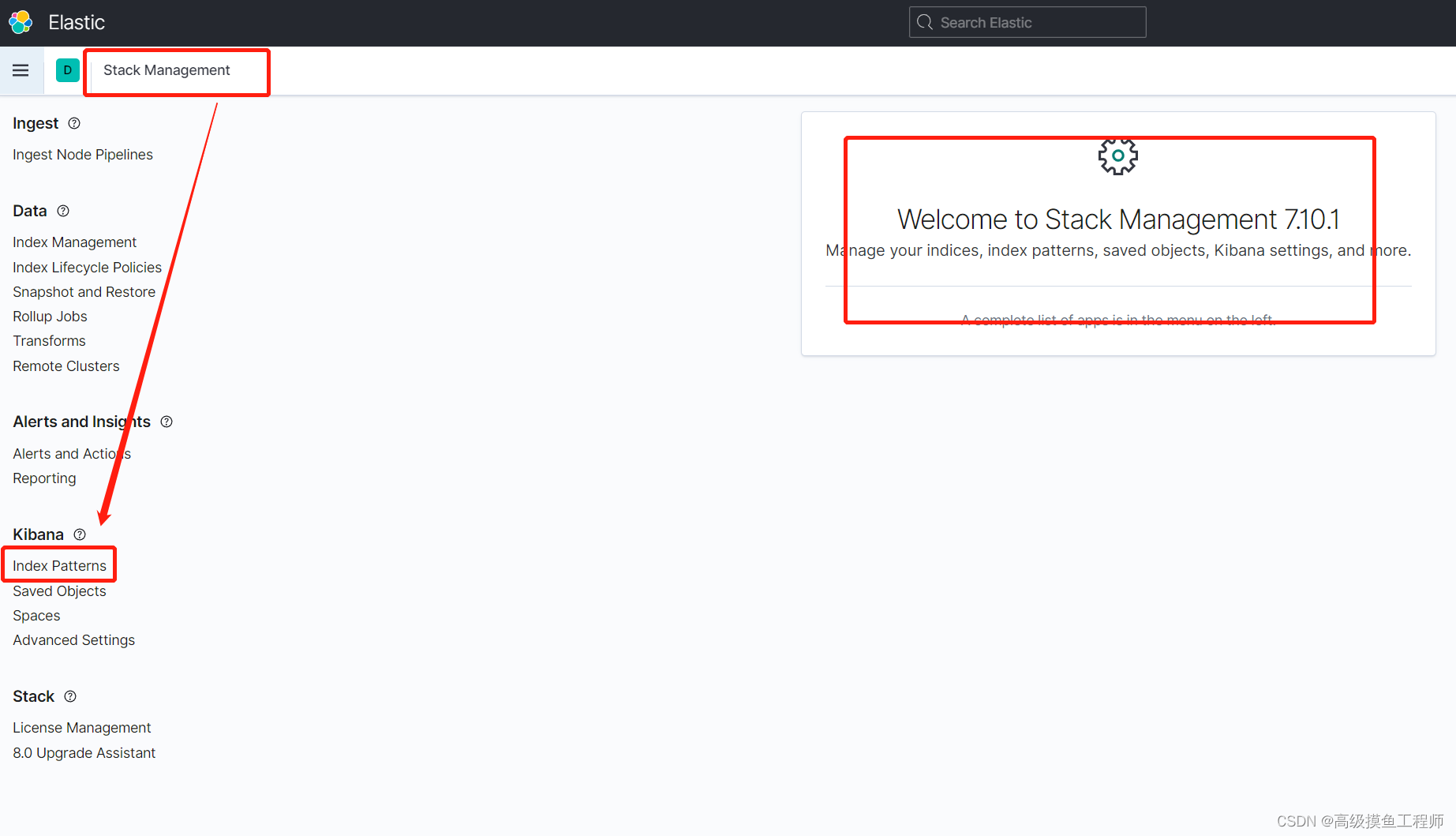Click the Ingest section heading
Screen dimensions: 1456x836
(36, 123)
